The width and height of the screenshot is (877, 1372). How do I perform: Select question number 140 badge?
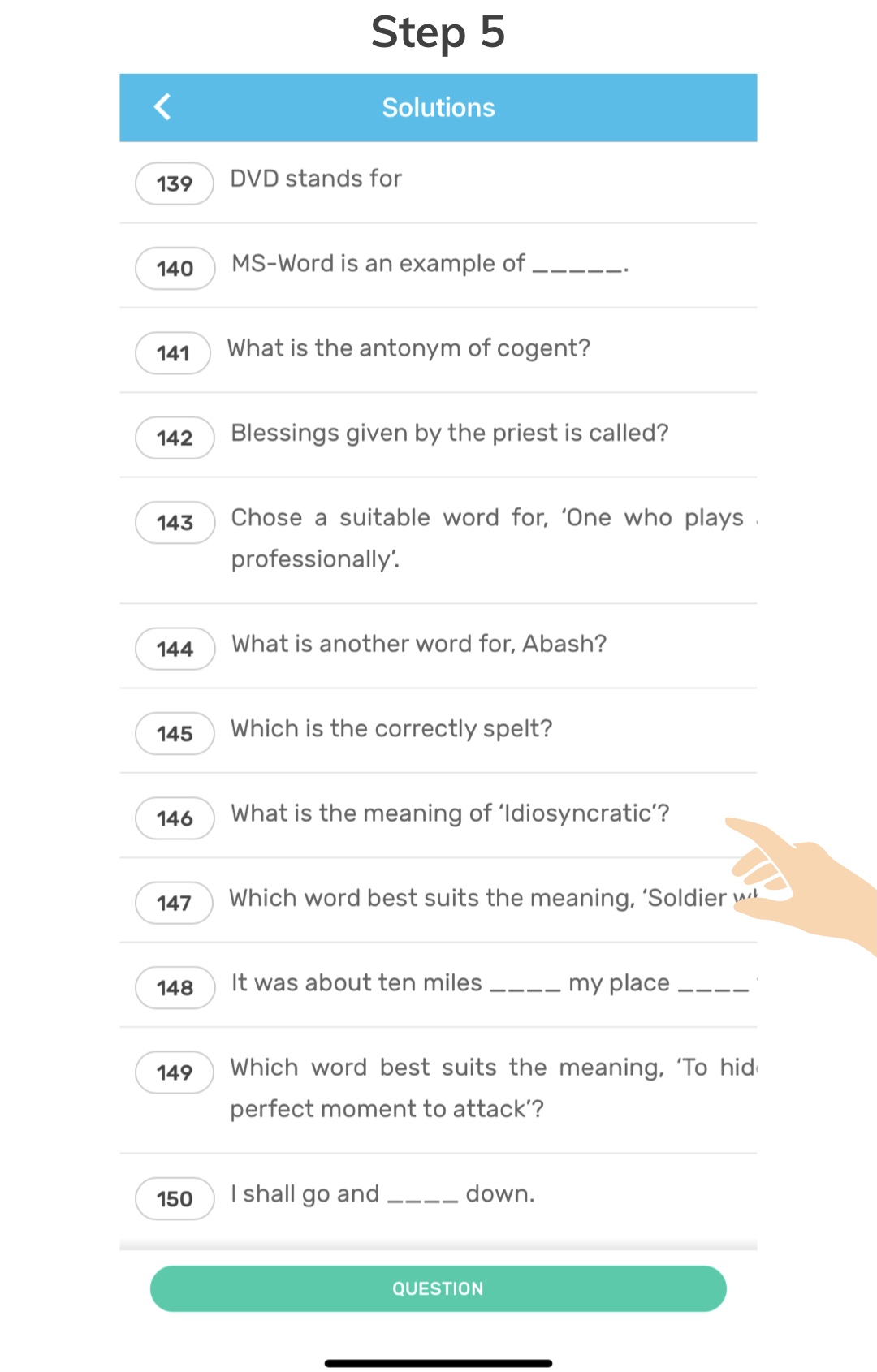pyautogui.click(x=175, y=269)
